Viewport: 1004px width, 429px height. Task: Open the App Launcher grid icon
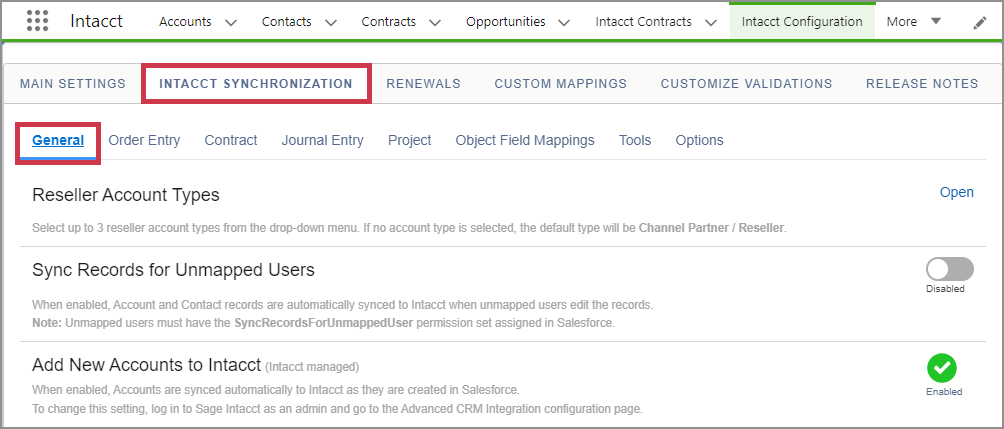37,21
